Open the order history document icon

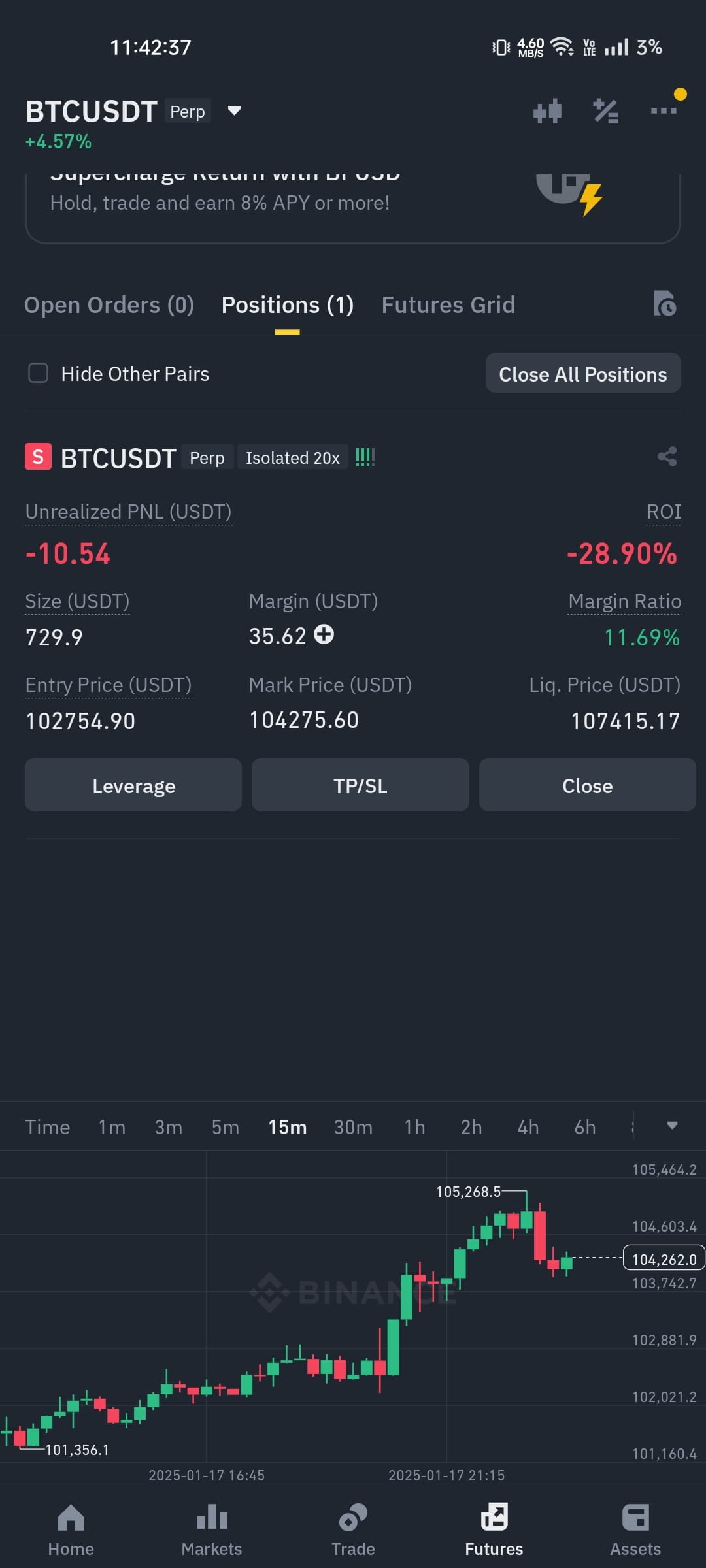(x=665, y=304)
